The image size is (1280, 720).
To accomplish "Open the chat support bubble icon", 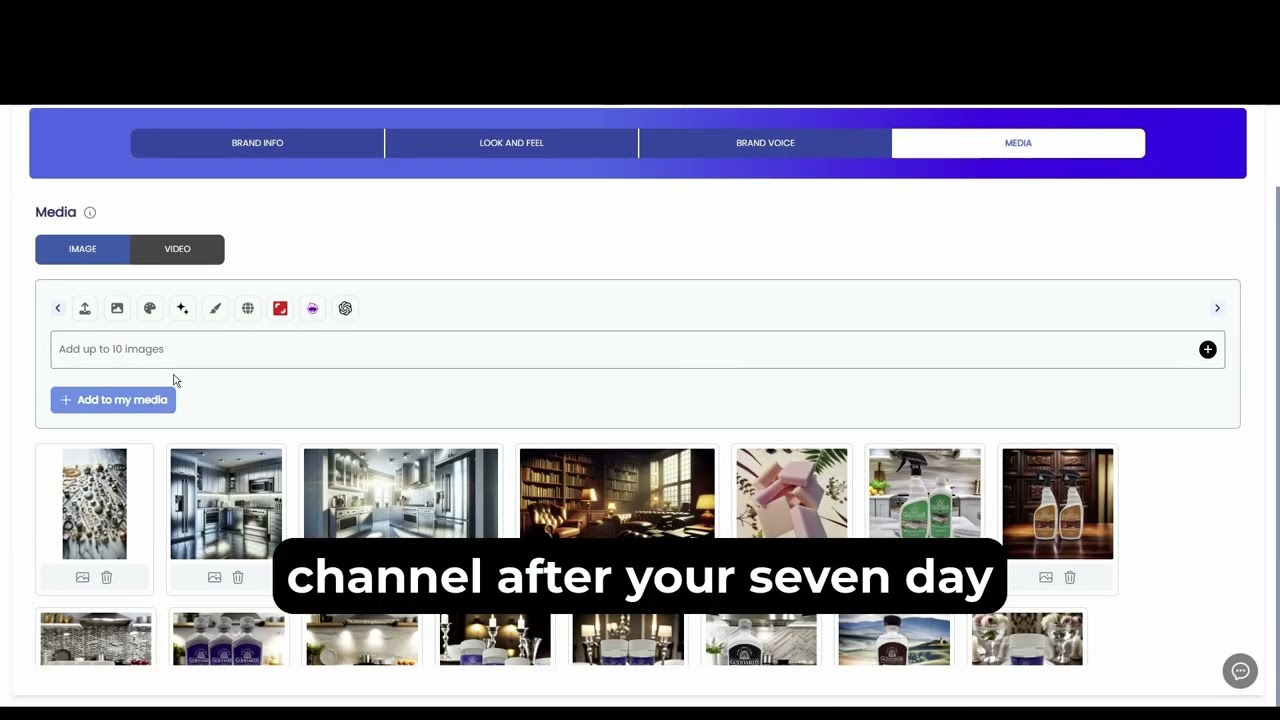I will click(1240, 671).
